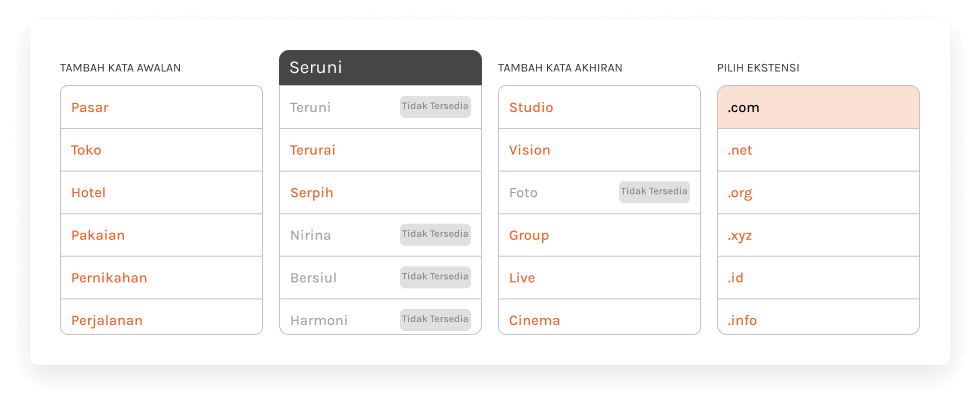Image resolution: width=980 pixels, height=405 pixels.
Task: Select the highlighted .com extension
Action: click(818, 107)
